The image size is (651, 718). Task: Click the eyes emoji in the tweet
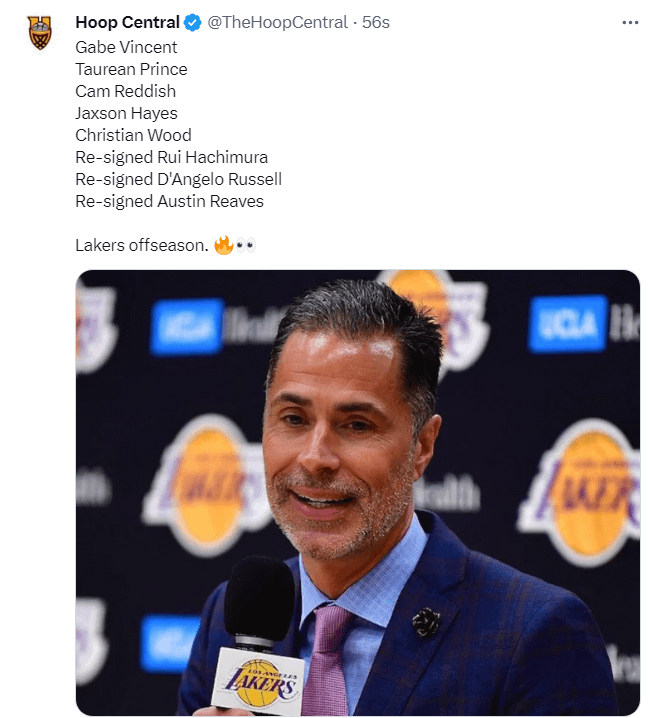245,245
